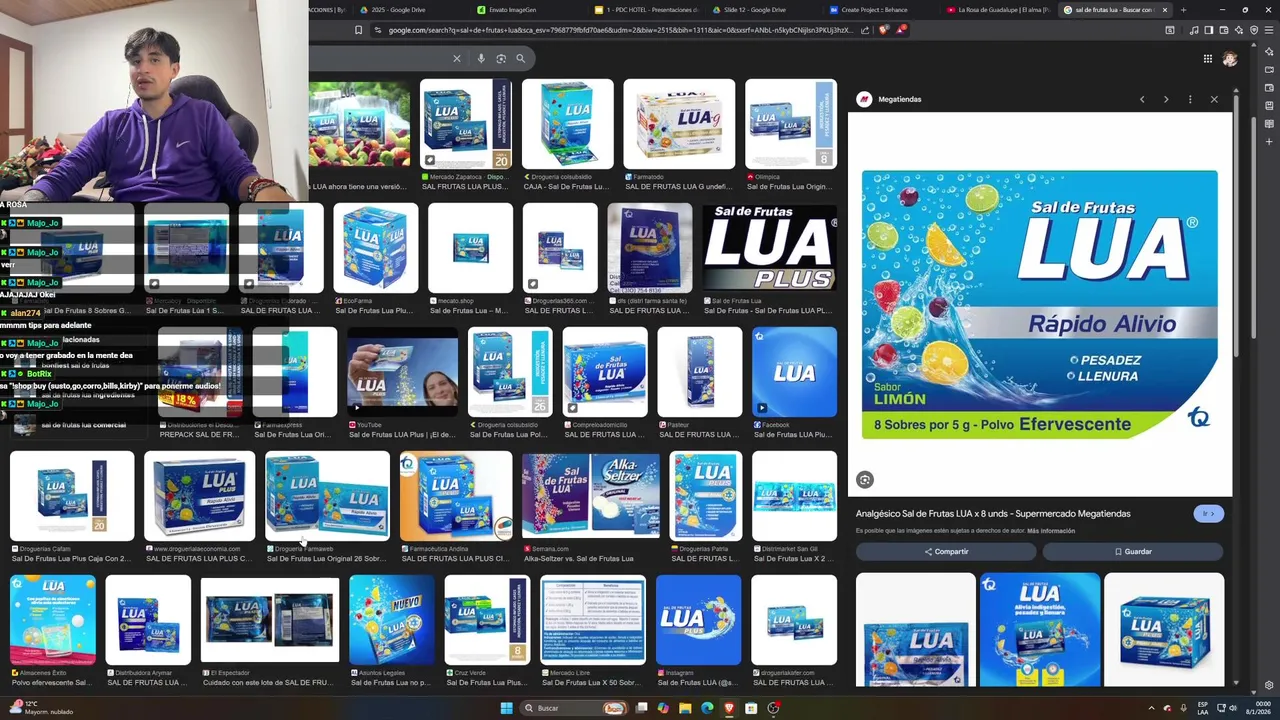Click the Ir visit button

(x=1208, y=513)
